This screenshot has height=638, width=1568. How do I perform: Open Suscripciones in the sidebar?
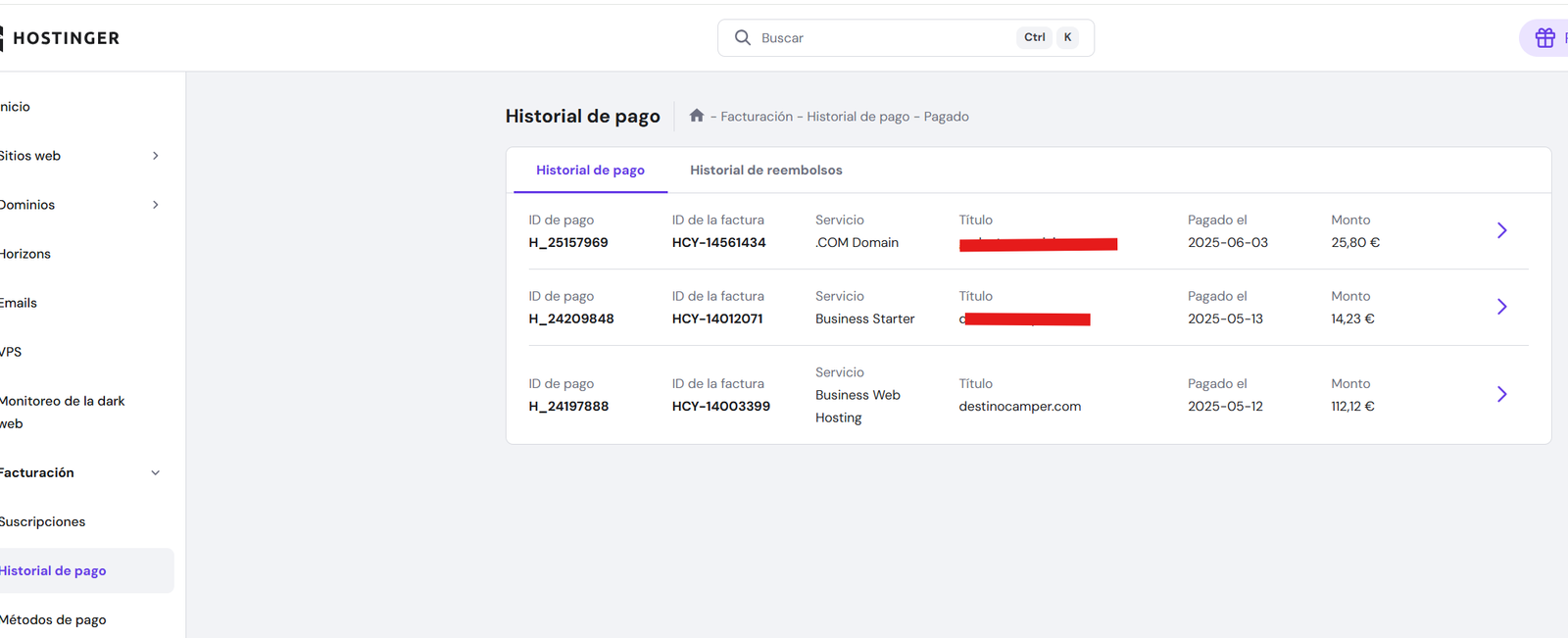42,521
